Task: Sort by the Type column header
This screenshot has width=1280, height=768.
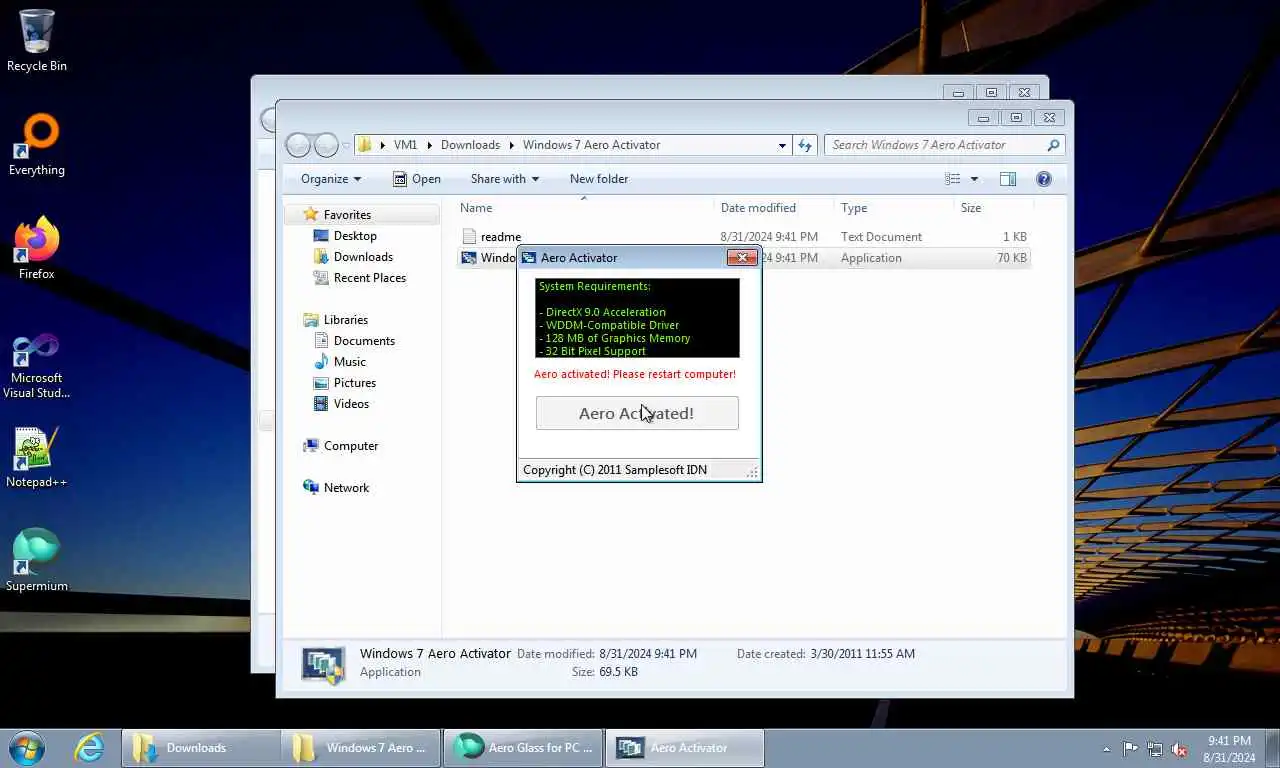Action: click(x=895, y=208)
